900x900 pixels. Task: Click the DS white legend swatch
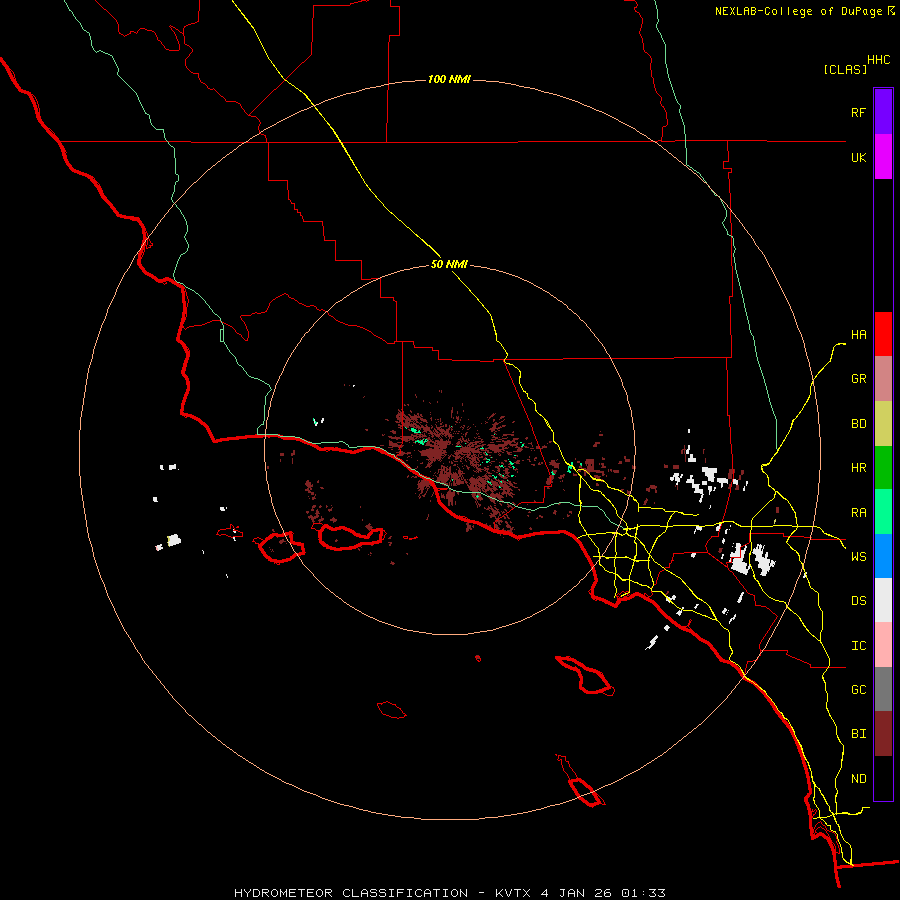click(x=883, y=600)
